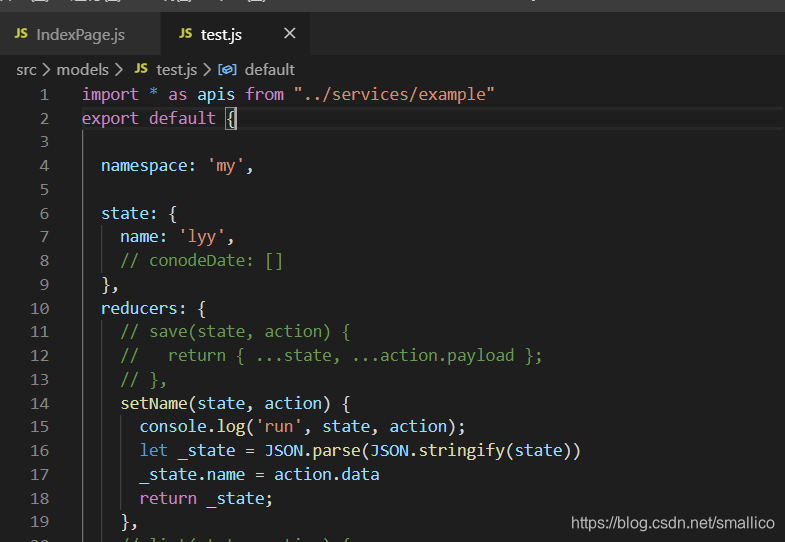Click the 'return _state;' statement
The width and height of the screenshot is (785, 542).
206,498
